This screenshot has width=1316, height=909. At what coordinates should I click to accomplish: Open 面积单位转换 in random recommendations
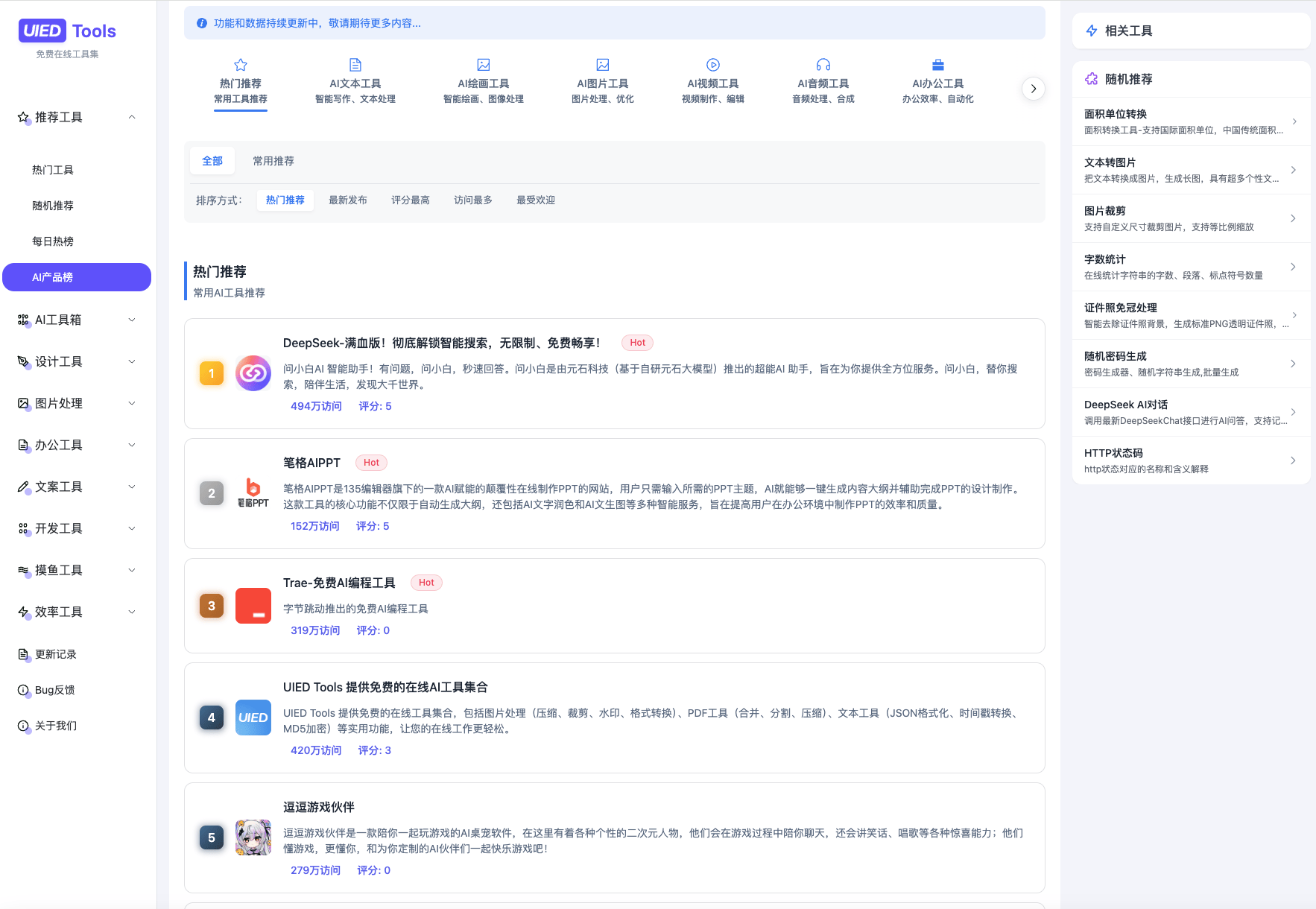point(1191,121)
